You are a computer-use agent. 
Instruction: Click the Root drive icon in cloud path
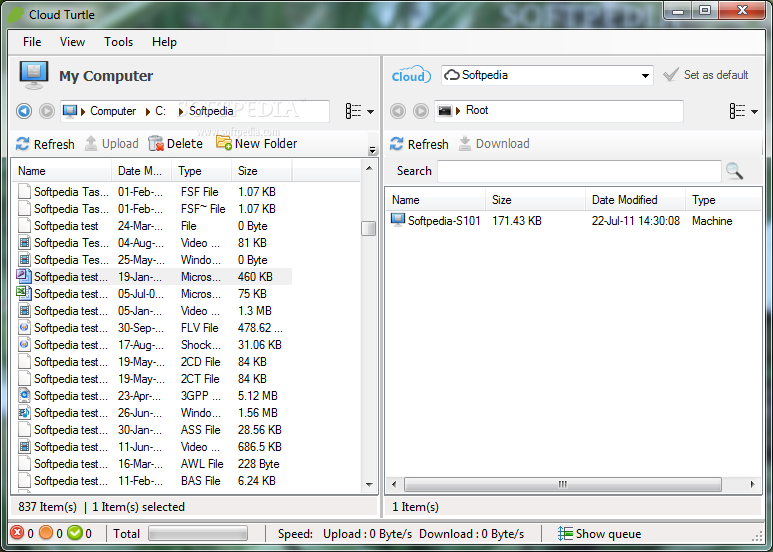[x=445, y=110]
